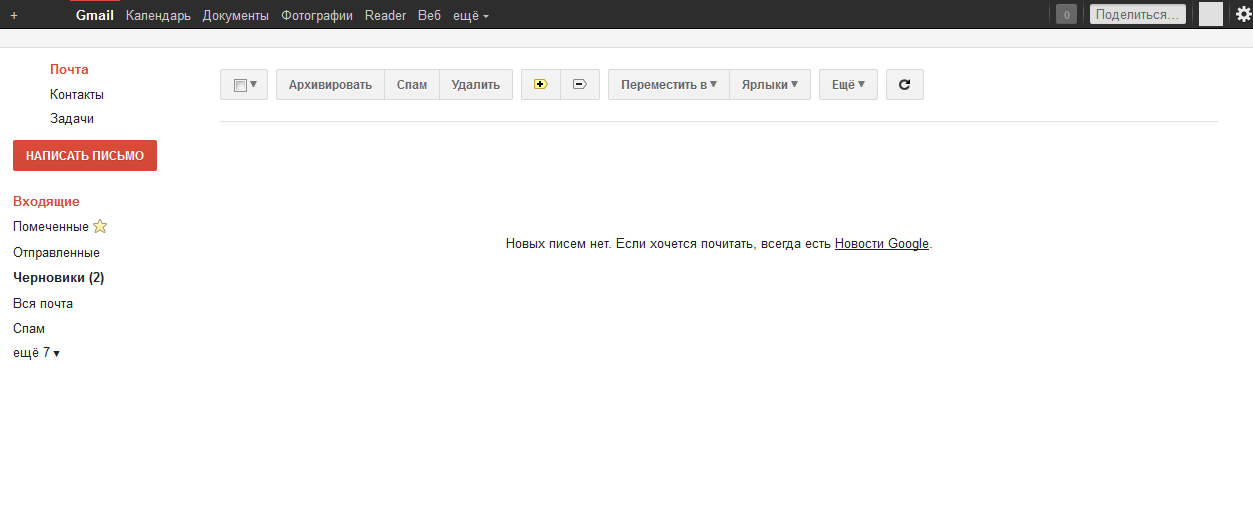Image resolution: width=1253 pixels, height=507 pixels.
Task: Click the НАПИСАТЬ ПИСЬМО compose button
Action: pos(85,156)
